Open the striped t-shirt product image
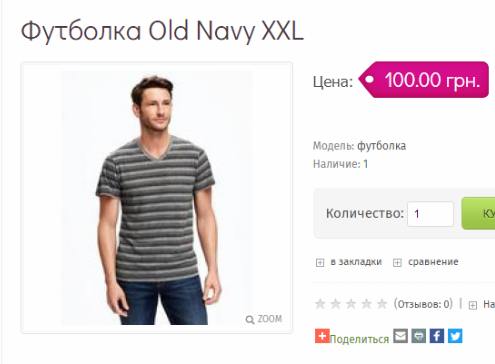 click(x=157, y=197)
